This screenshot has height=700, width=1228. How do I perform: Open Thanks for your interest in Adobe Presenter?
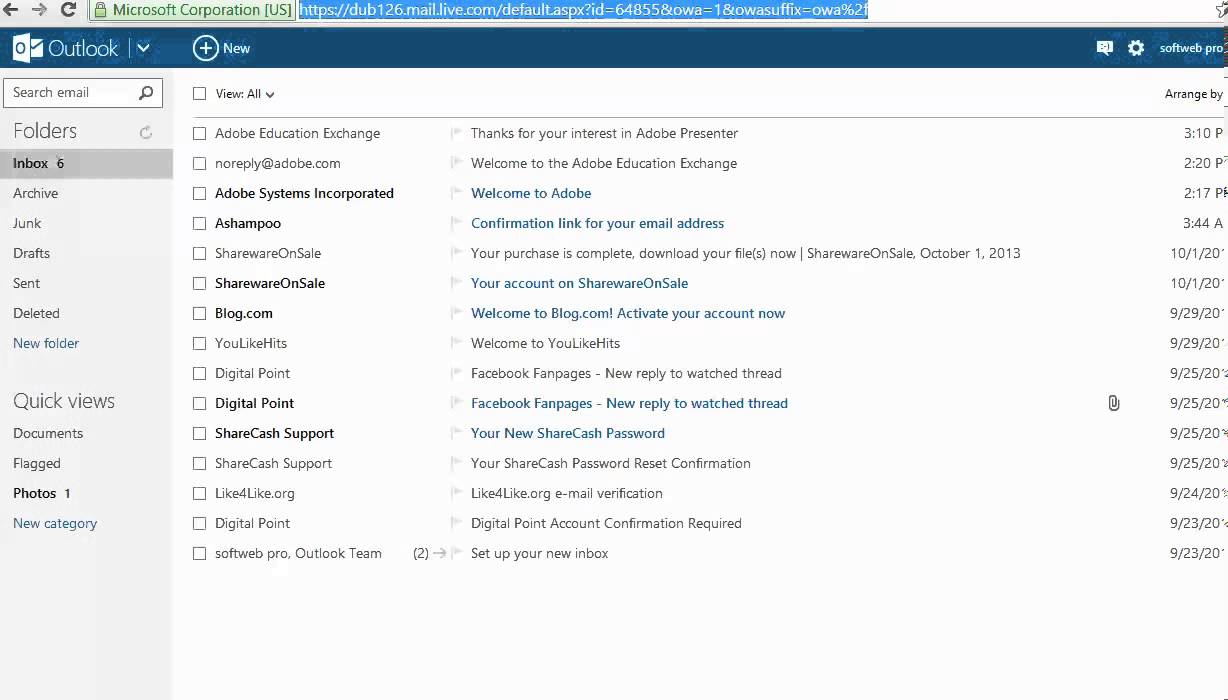[604, 133]
